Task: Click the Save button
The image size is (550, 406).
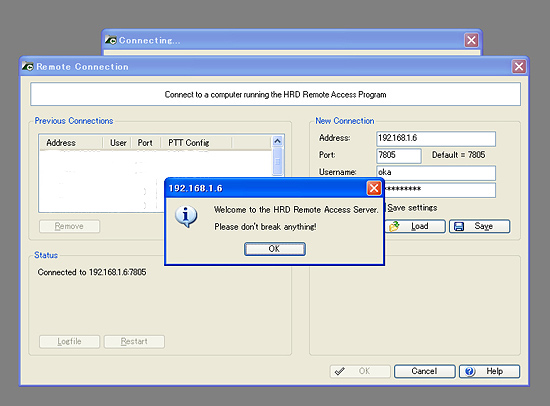Action: (479, 226)
